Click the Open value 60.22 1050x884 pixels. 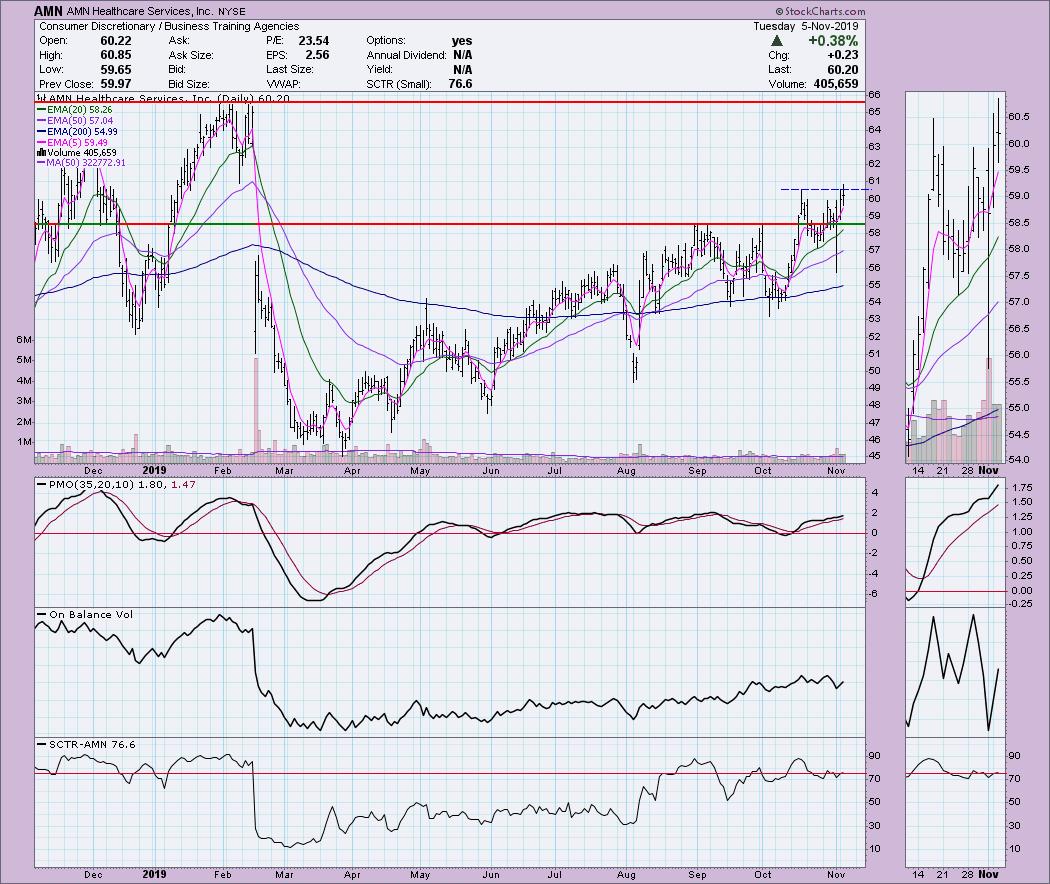coord(115,41)
